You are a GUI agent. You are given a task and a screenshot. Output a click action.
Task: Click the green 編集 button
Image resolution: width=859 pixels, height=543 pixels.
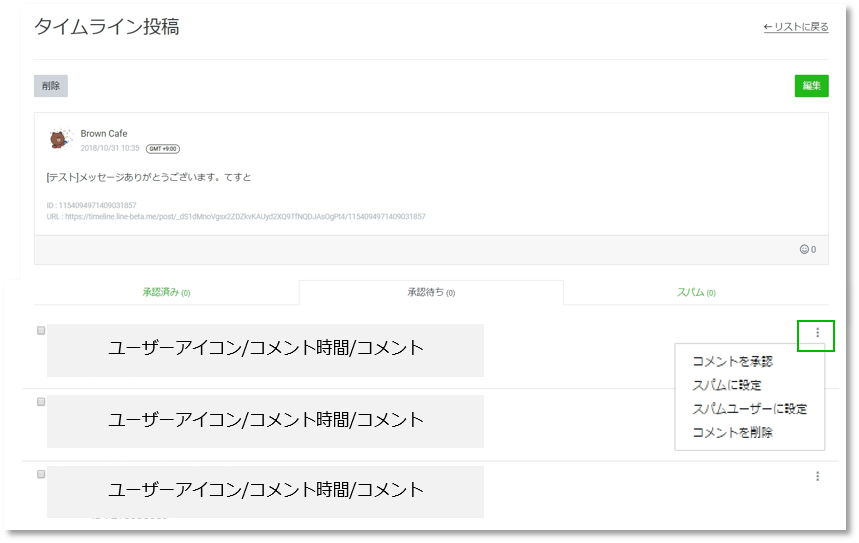click(811, 86)
